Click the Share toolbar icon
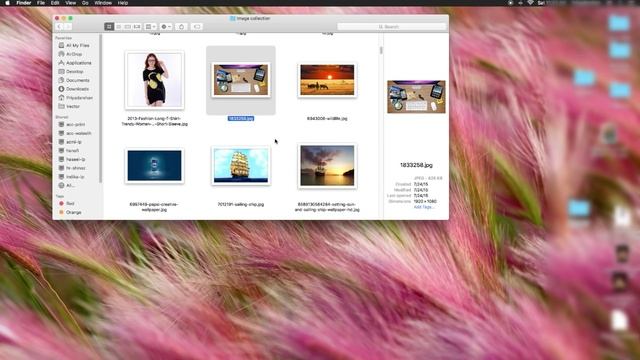The image size is (640, 360). [182, 27]
